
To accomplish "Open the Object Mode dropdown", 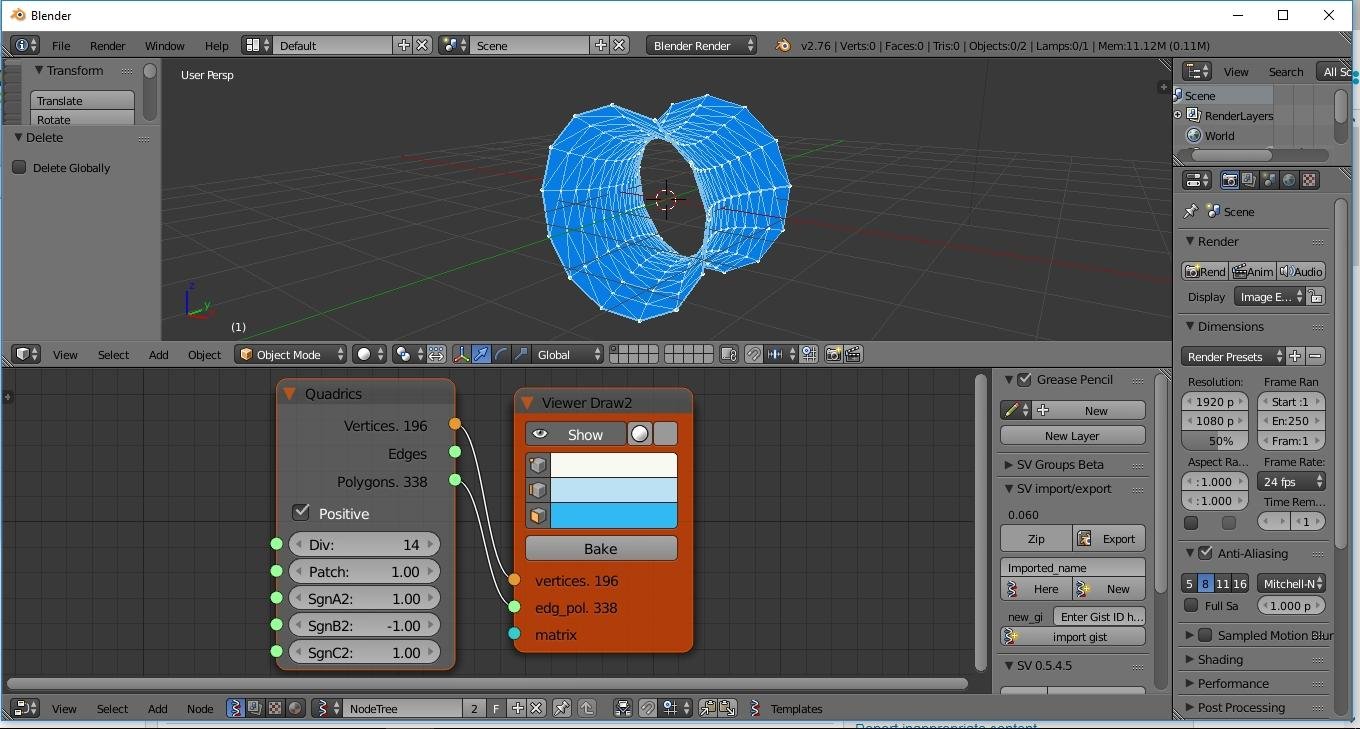I will (x=291, y=355).
